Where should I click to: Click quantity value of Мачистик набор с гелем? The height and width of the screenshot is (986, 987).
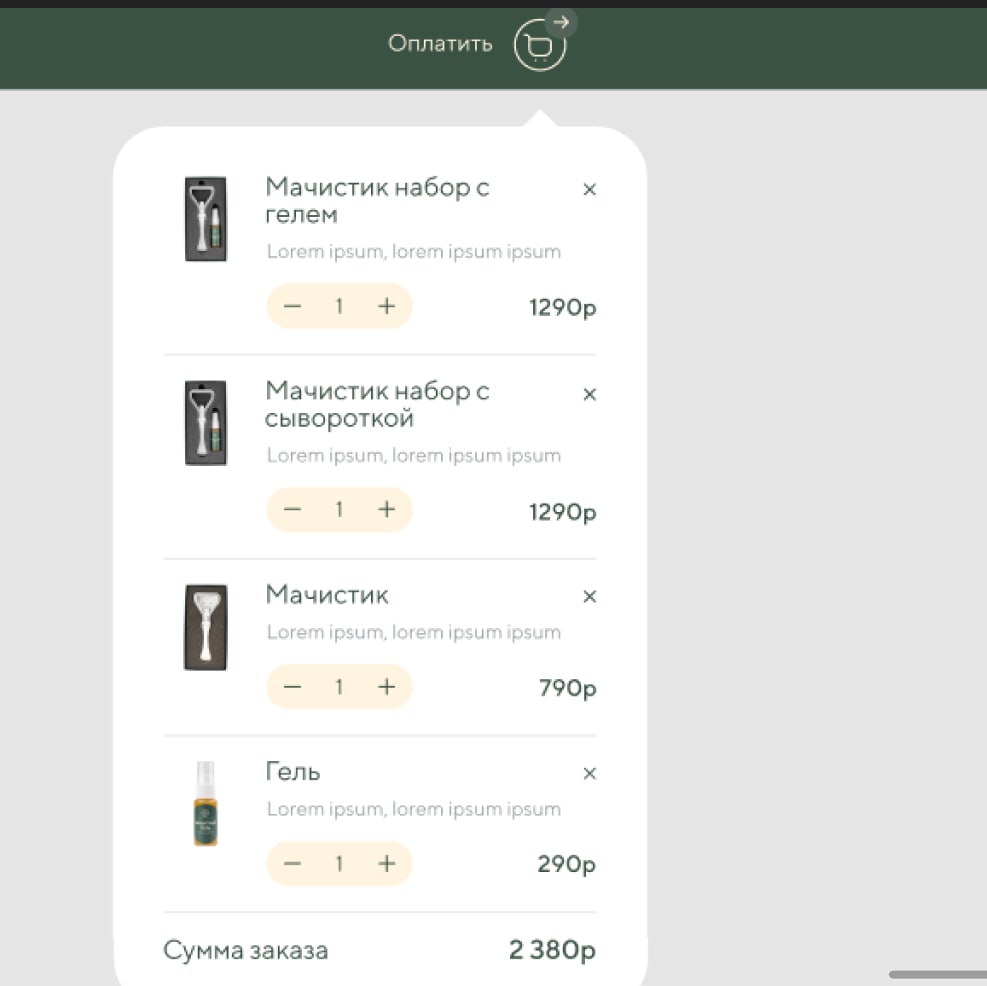[x=339, y=306]
